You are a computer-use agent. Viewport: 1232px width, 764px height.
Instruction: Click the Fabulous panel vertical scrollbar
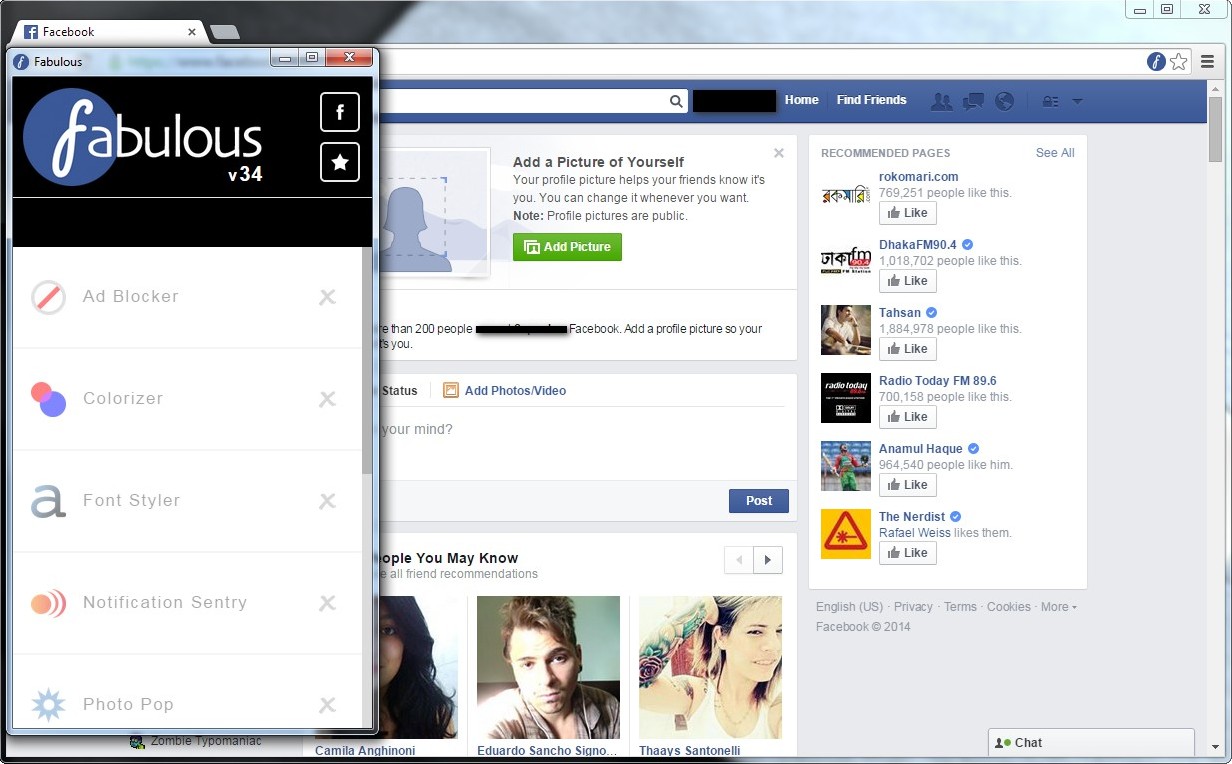pos(367,360)
